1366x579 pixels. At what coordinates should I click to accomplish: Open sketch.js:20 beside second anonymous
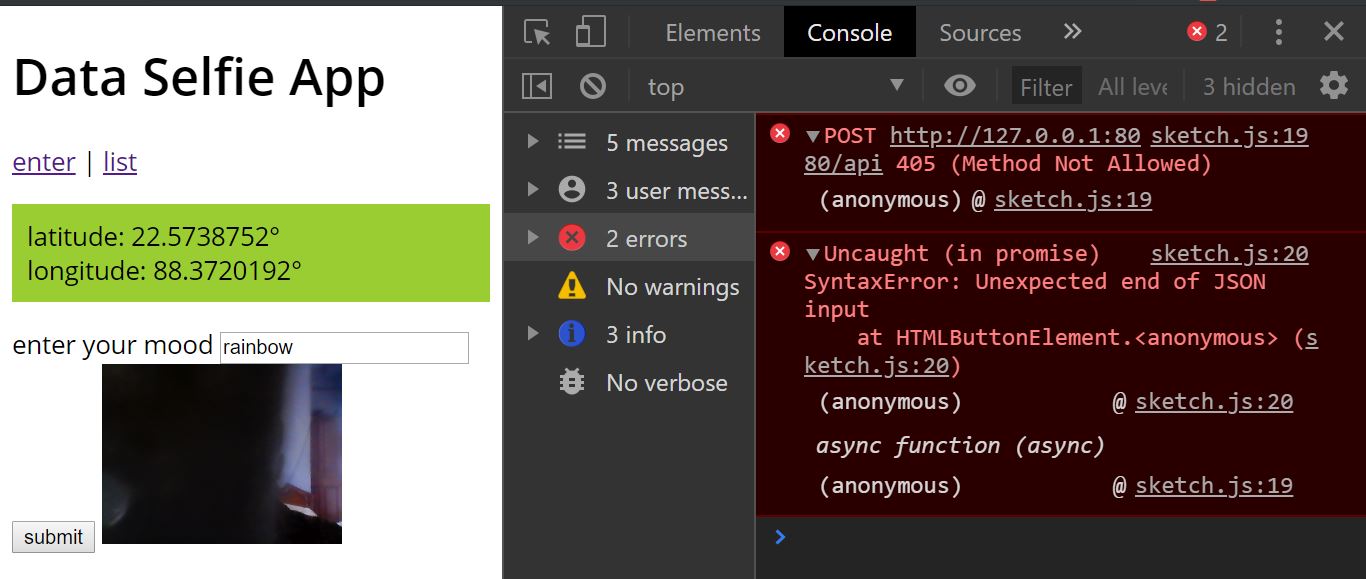[x=1214, y=402]
